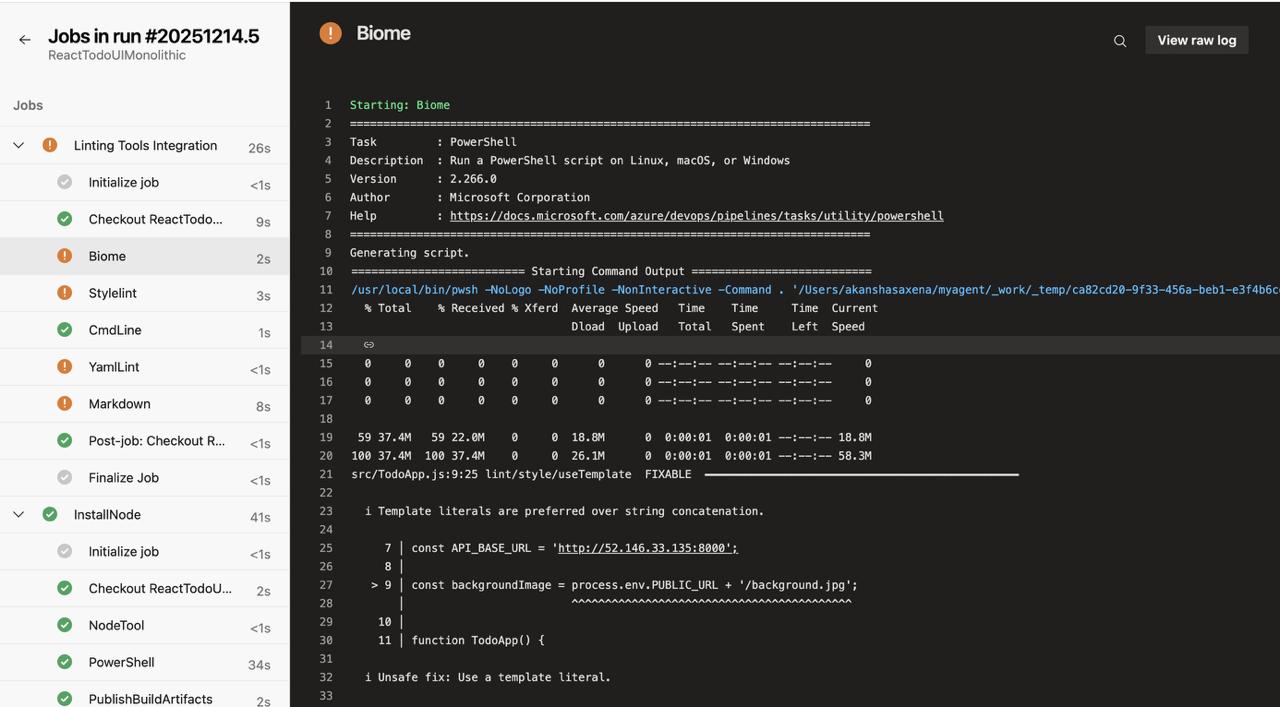
Task: Open the log search magnifier icon
Action: coord(1120,41)
